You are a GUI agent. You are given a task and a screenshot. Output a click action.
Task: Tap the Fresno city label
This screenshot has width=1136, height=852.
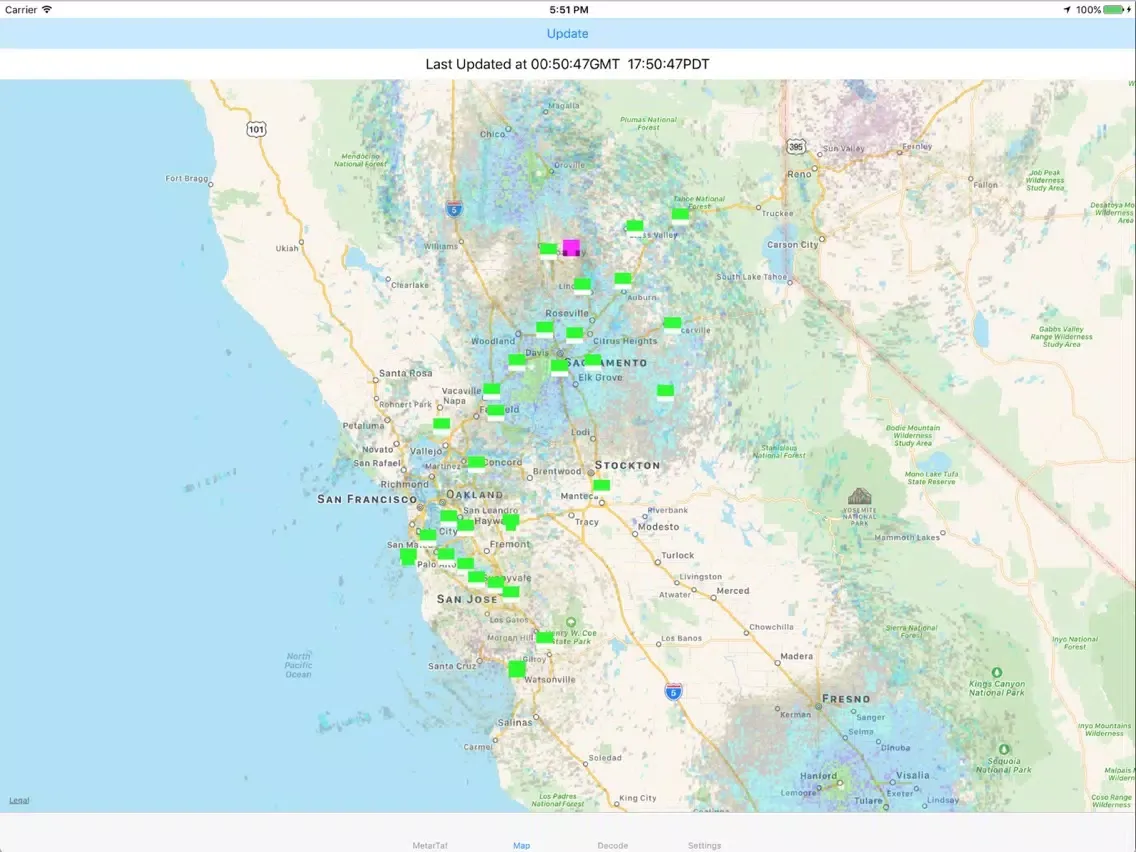click(846, 699)
